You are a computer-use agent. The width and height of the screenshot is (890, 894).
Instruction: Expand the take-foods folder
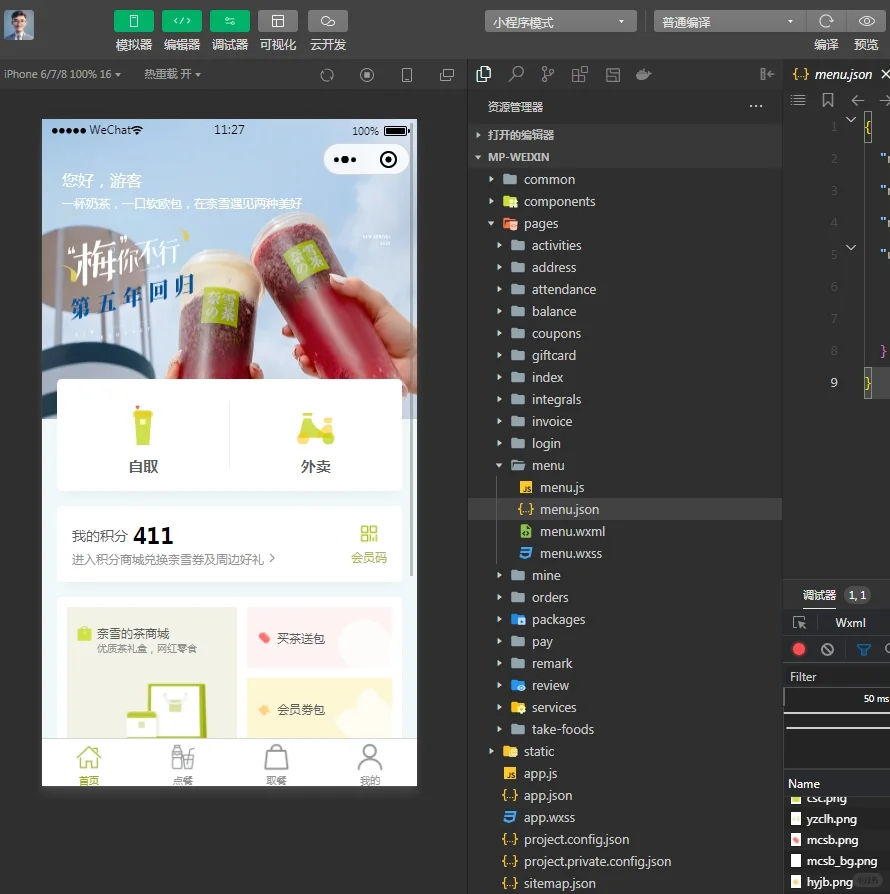point(625,729)
